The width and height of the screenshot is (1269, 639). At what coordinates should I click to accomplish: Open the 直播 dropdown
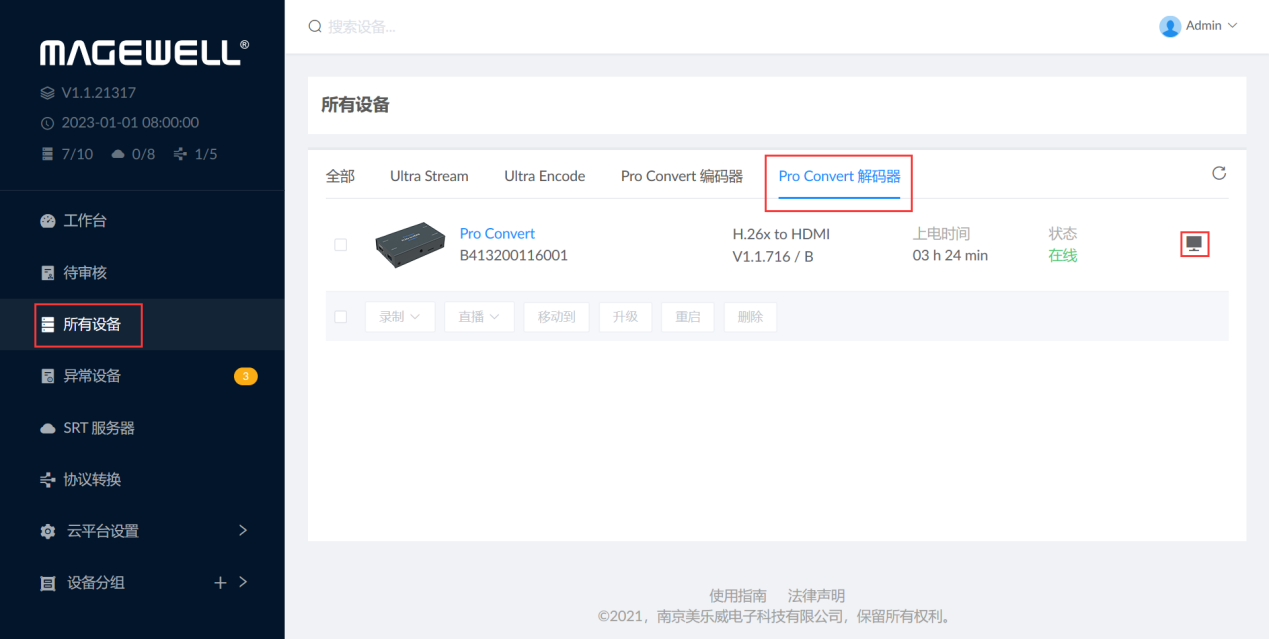[479, 317]
